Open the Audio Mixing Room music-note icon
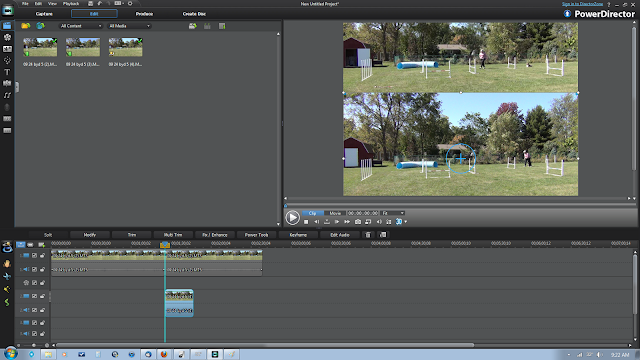Viewport: 640px width, 360px height. (7, 95)
